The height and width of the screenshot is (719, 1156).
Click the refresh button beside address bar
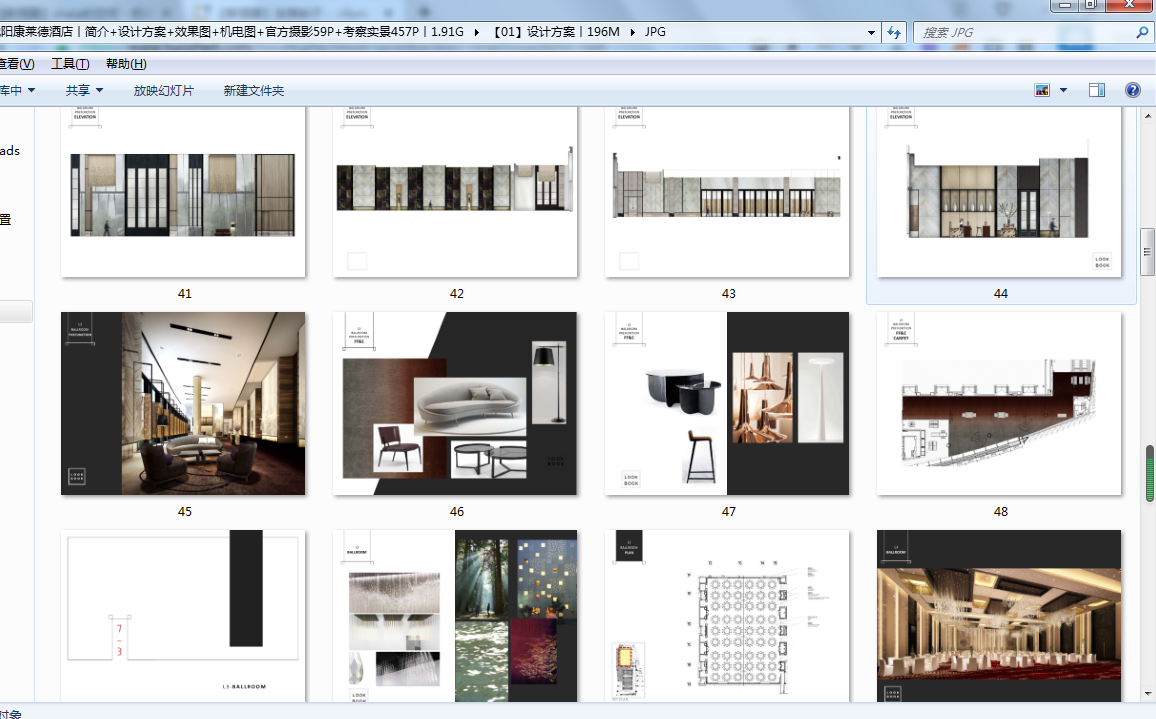894,32
